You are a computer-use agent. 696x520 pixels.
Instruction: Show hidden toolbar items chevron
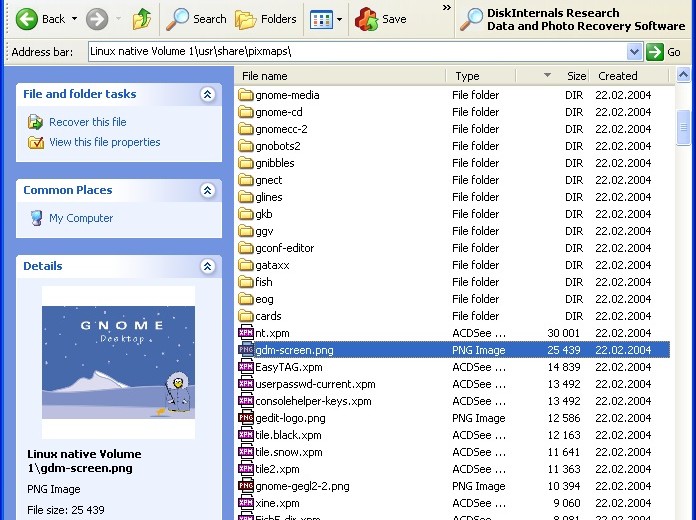point(446,8)
